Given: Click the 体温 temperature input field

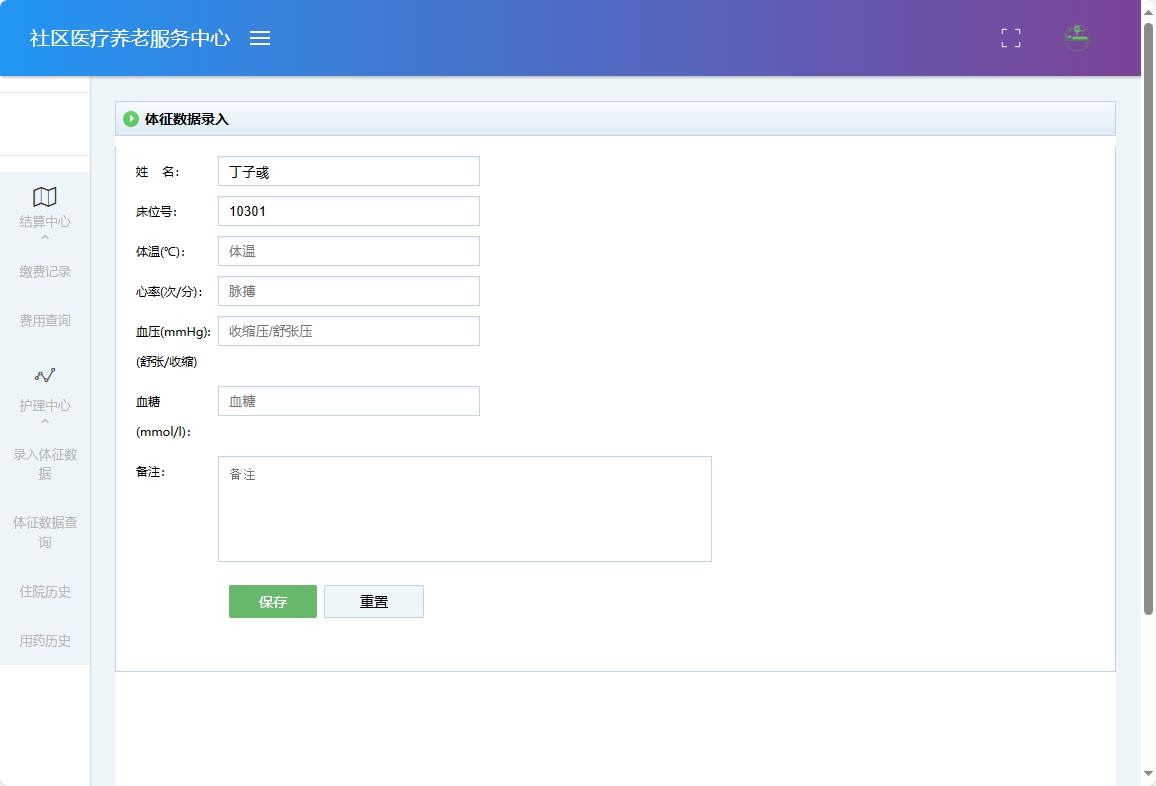Looking at the screenshot, I should coord(348,250).
